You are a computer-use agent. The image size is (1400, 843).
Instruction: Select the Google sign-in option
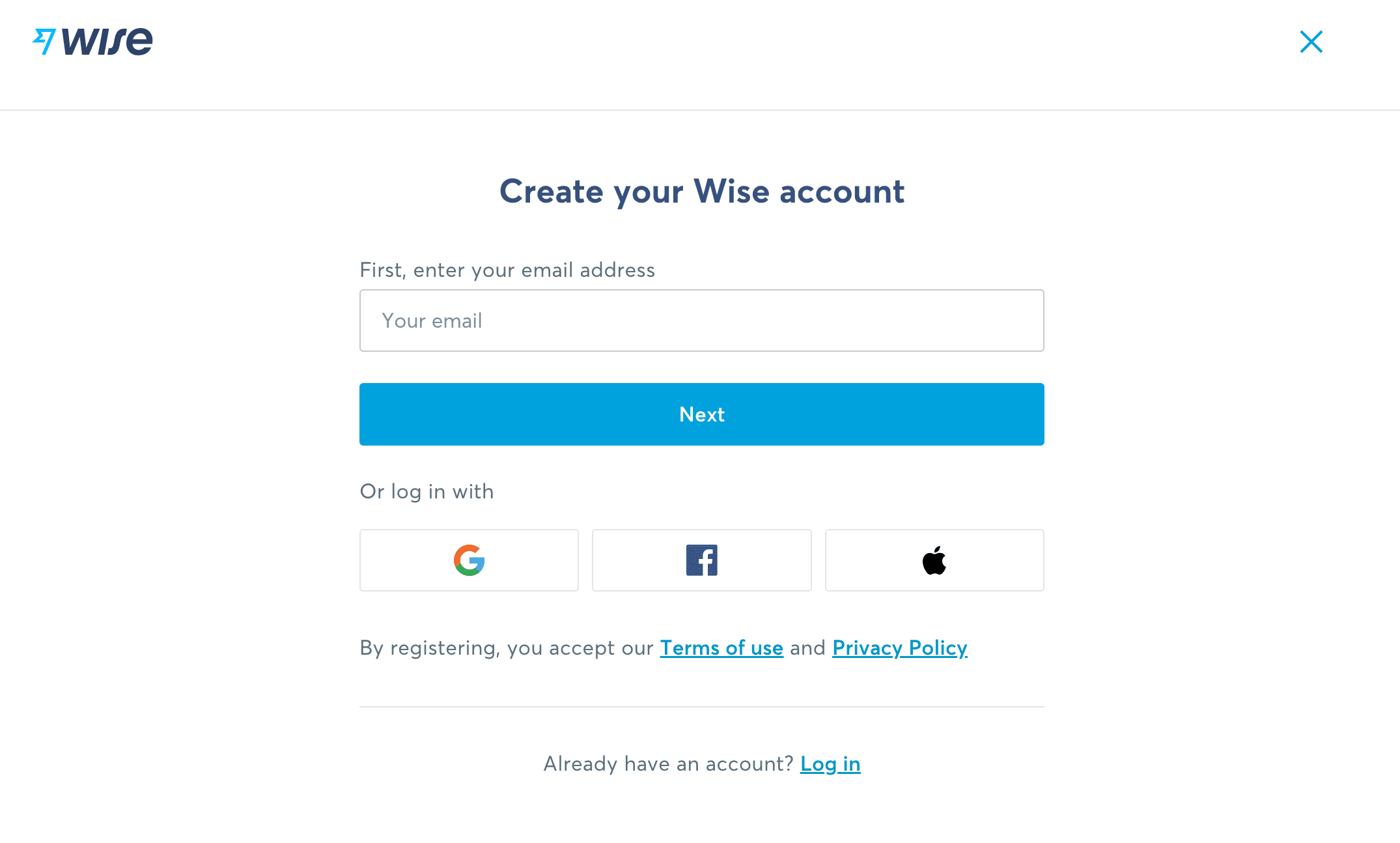(x=468, y=560)
